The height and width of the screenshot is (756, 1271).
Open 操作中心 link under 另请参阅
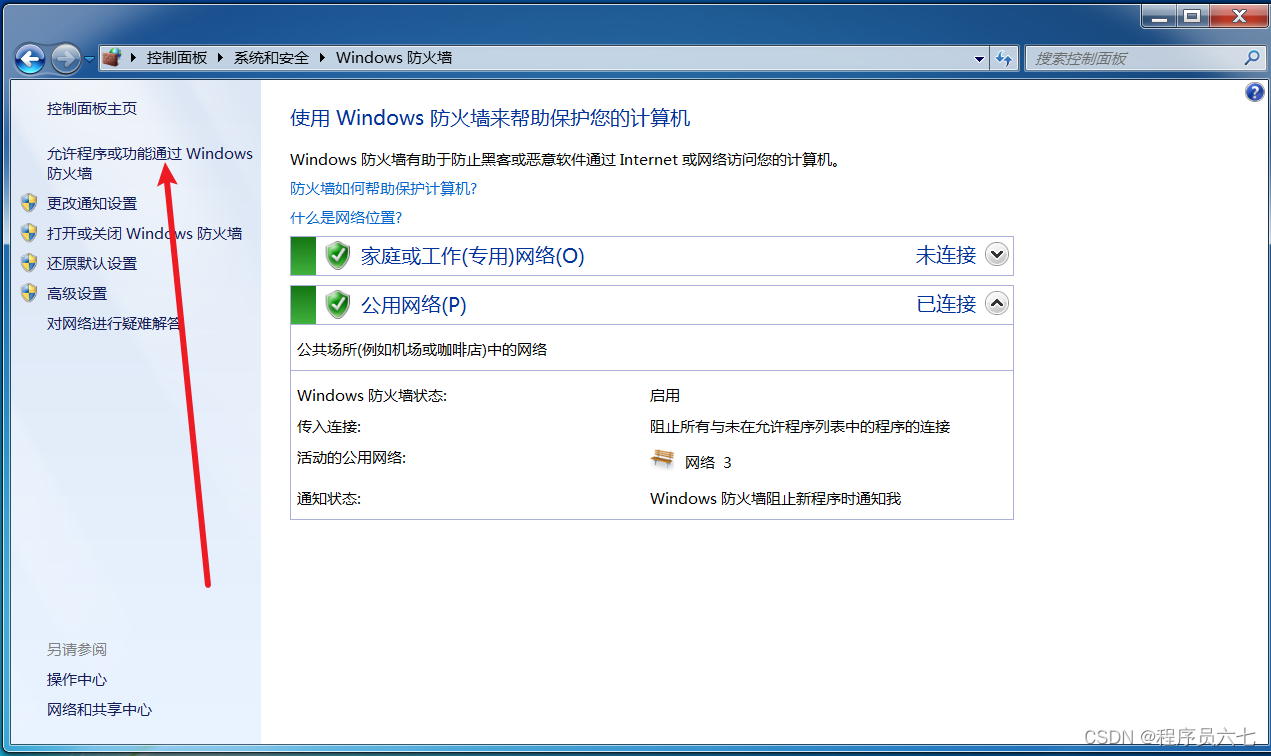coord(77,679)
